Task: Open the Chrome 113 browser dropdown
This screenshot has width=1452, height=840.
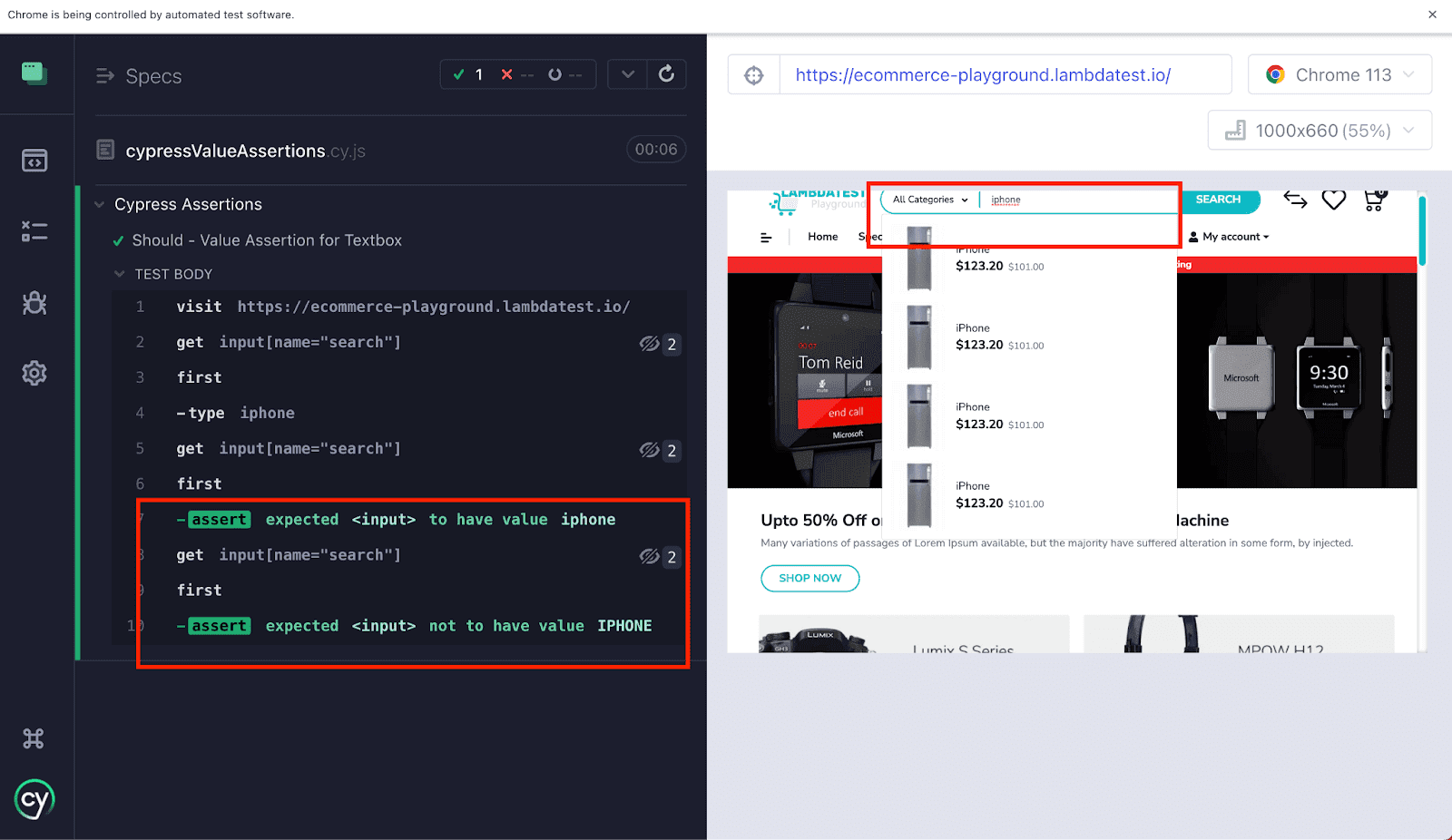Action: [1339, 74]
